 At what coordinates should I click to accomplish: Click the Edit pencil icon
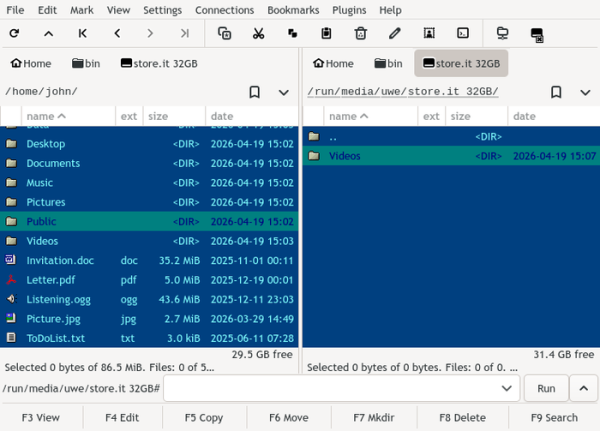395,33
